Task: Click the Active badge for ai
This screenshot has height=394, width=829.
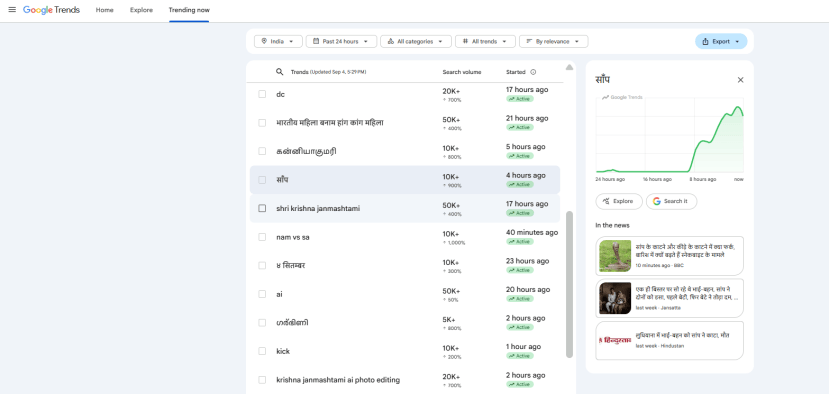Action: [520, 299]
